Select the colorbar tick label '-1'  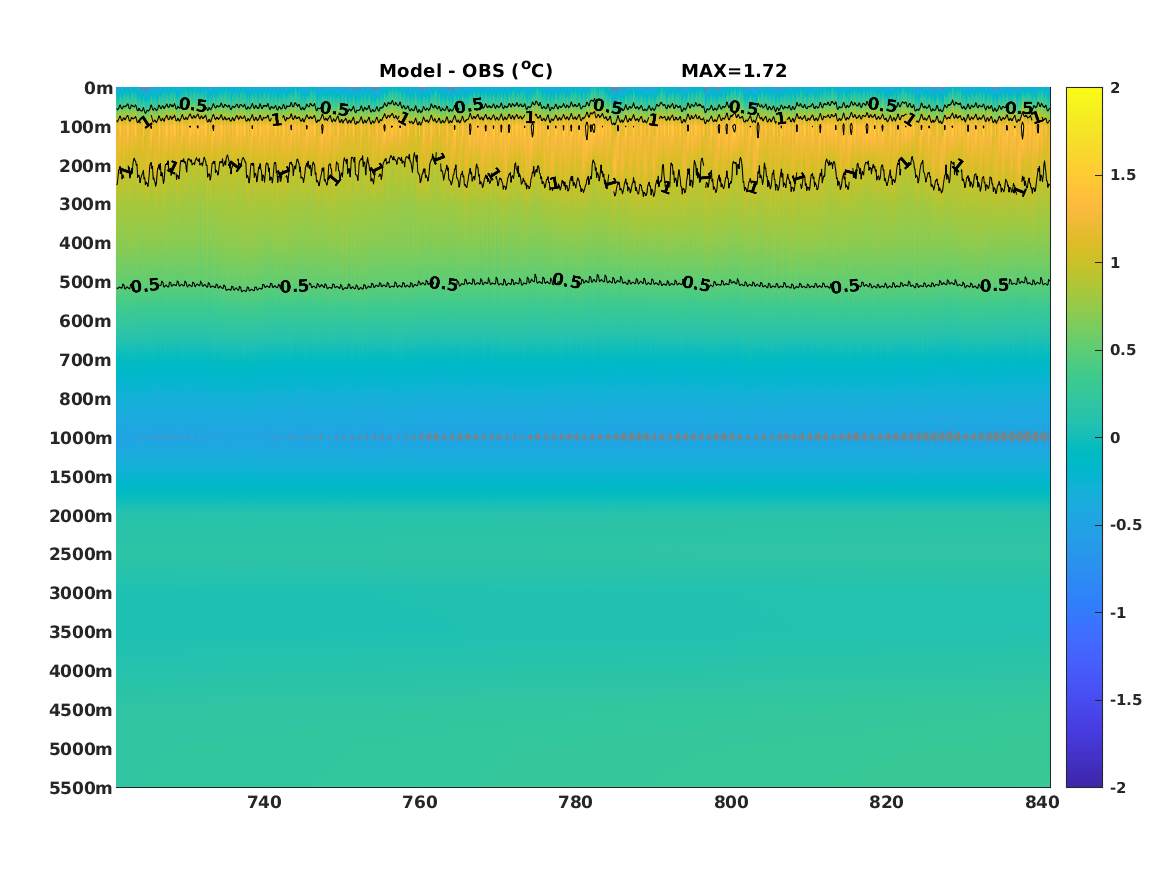(x=1118, y=612)
